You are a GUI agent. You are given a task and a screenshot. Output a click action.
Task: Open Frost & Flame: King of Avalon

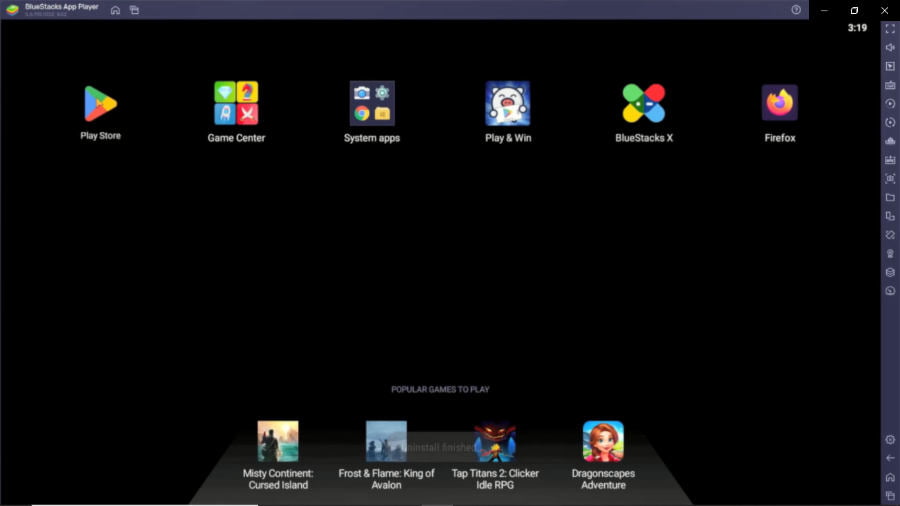tap(386, 441)
